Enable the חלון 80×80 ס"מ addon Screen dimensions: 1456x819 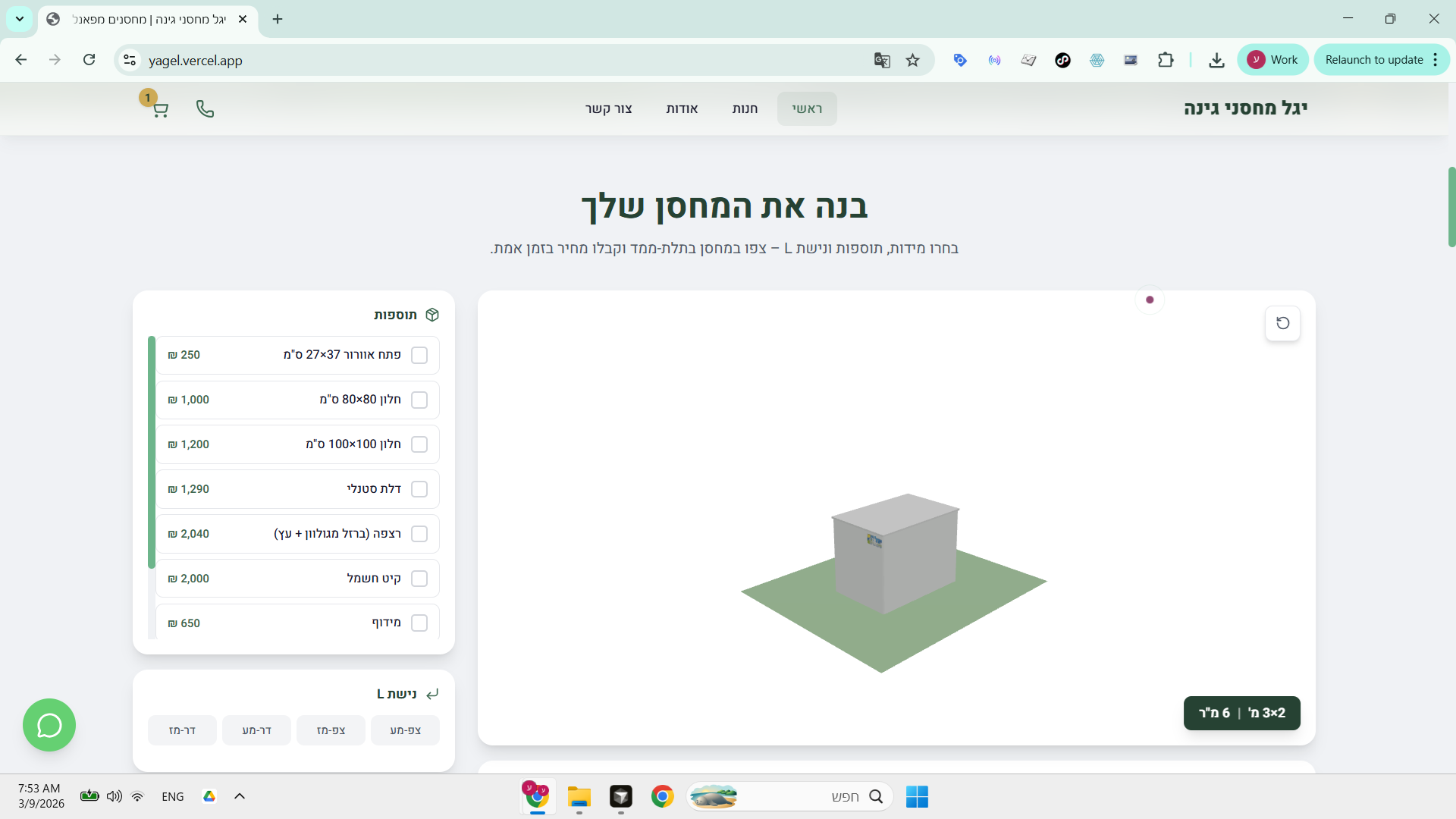point(419,400)
